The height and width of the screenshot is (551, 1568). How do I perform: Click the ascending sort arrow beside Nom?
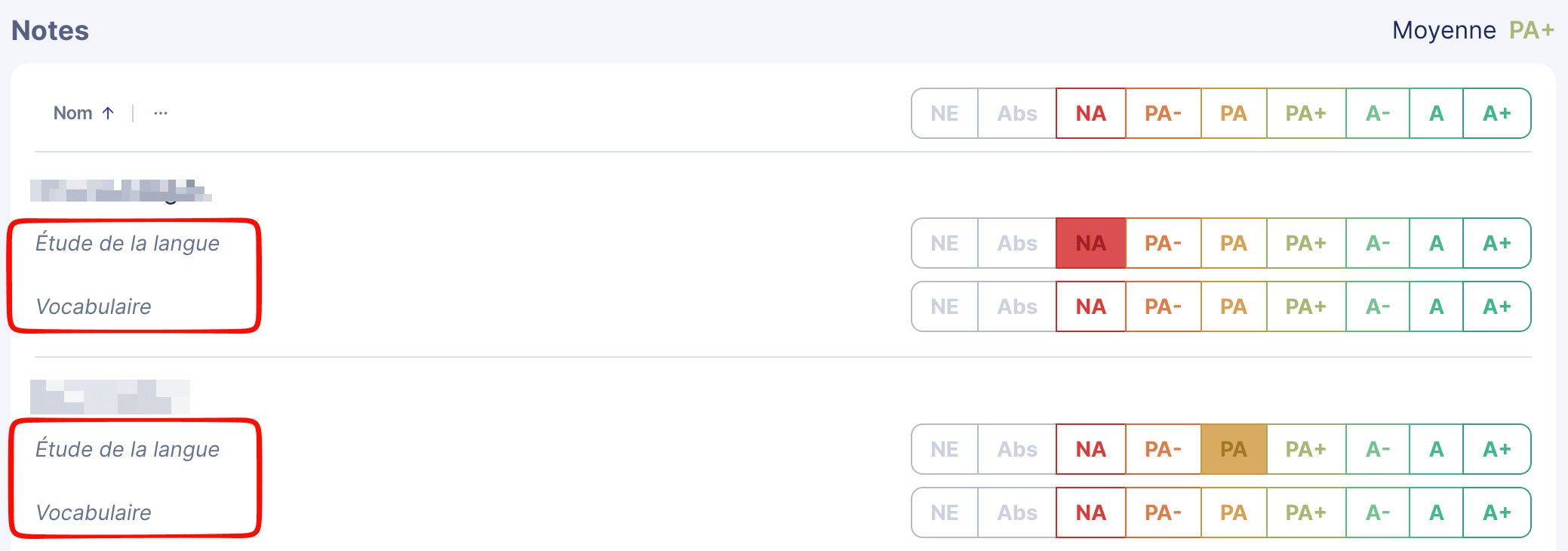(108, 113)
